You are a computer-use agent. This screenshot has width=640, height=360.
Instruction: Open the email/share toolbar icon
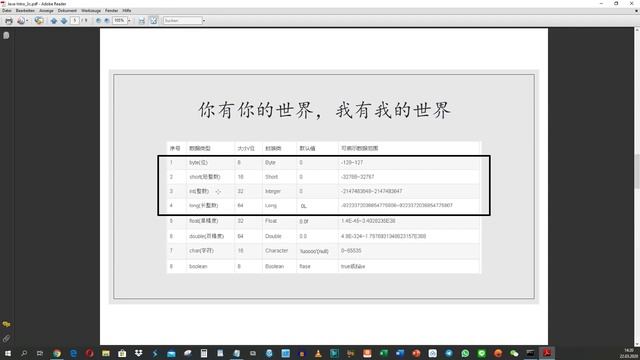click(21, 20)
